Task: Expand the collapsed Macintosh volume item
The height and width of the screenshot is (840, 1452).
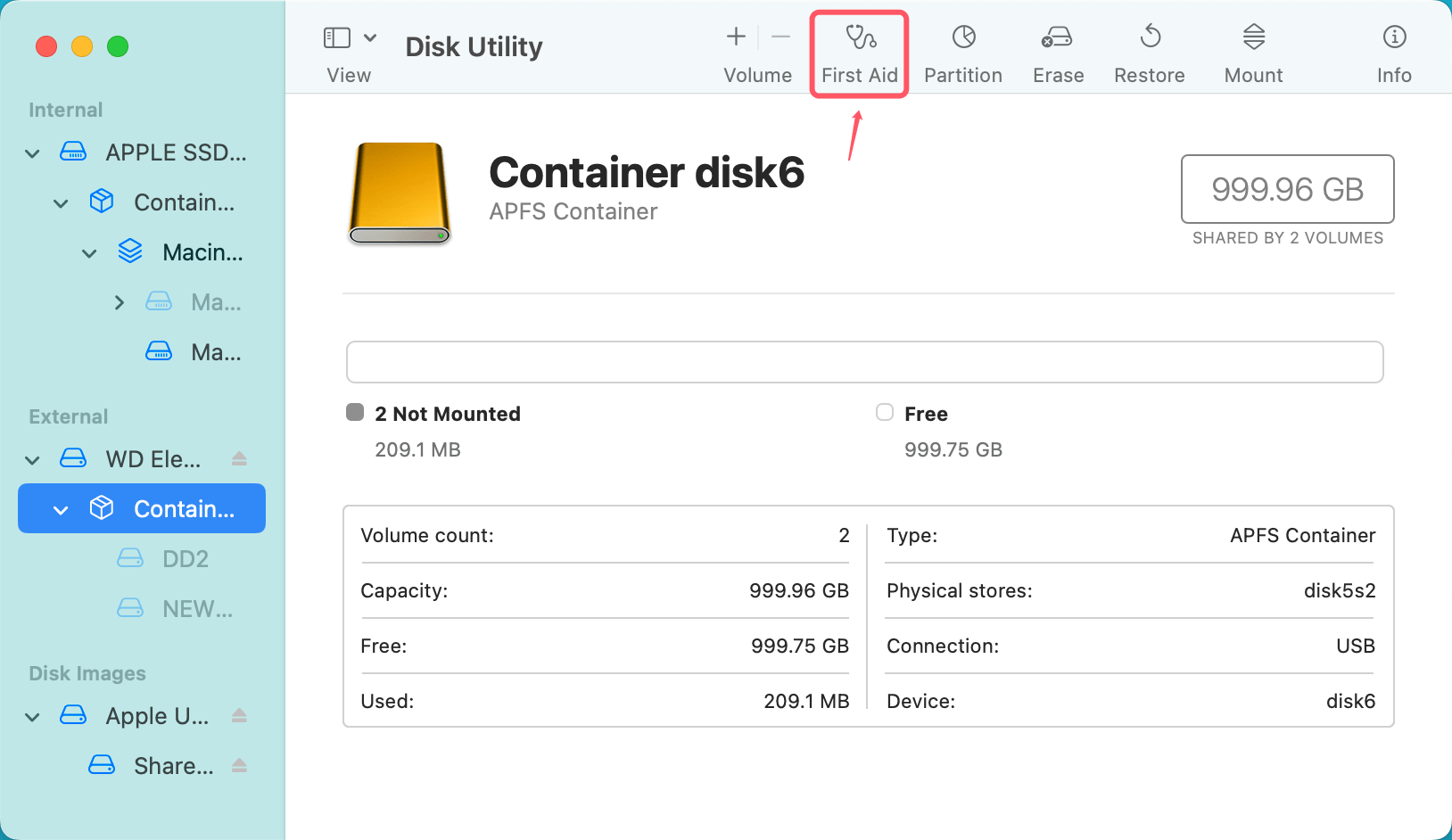Action: pos(120,301)
